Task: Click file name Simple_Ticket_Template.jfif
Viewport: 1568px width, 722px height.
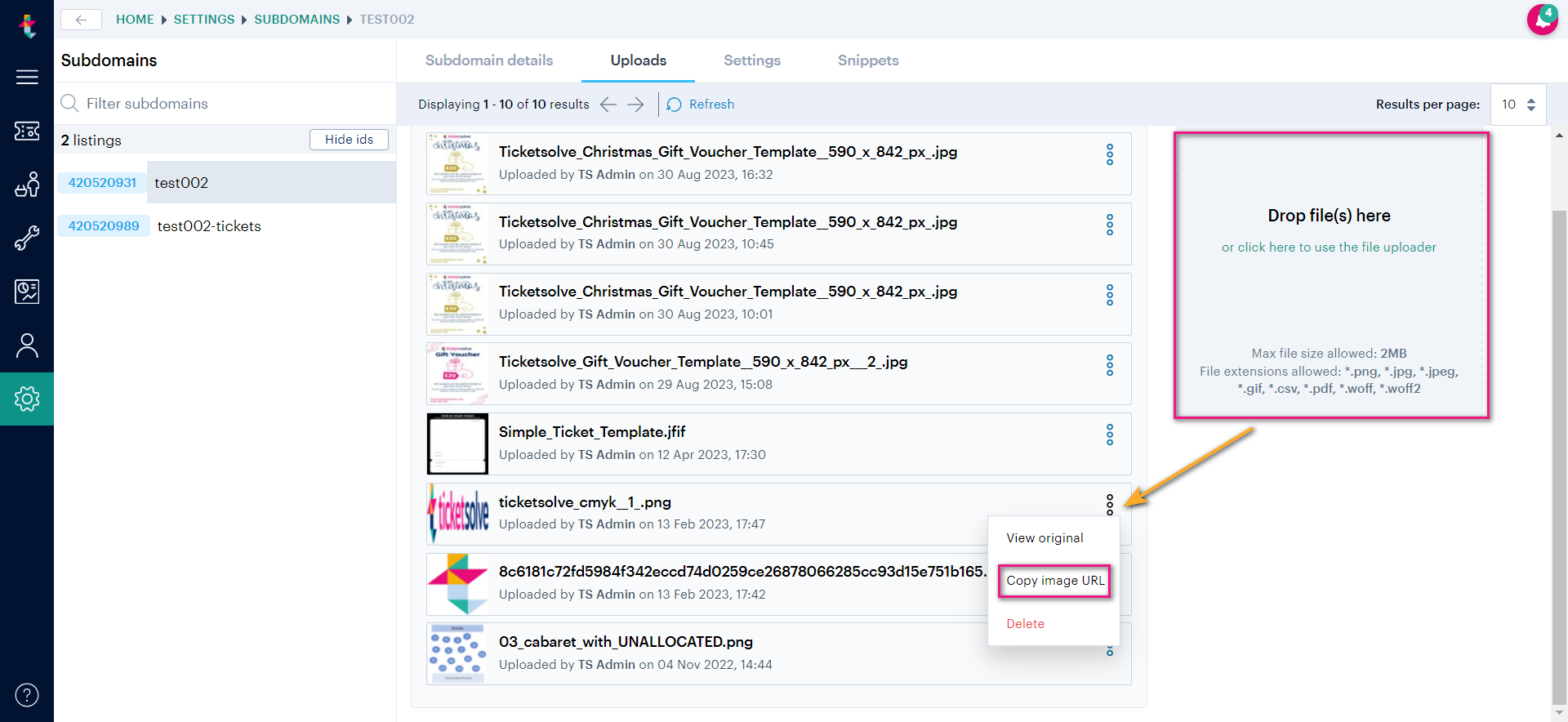Action: [592, 432]
